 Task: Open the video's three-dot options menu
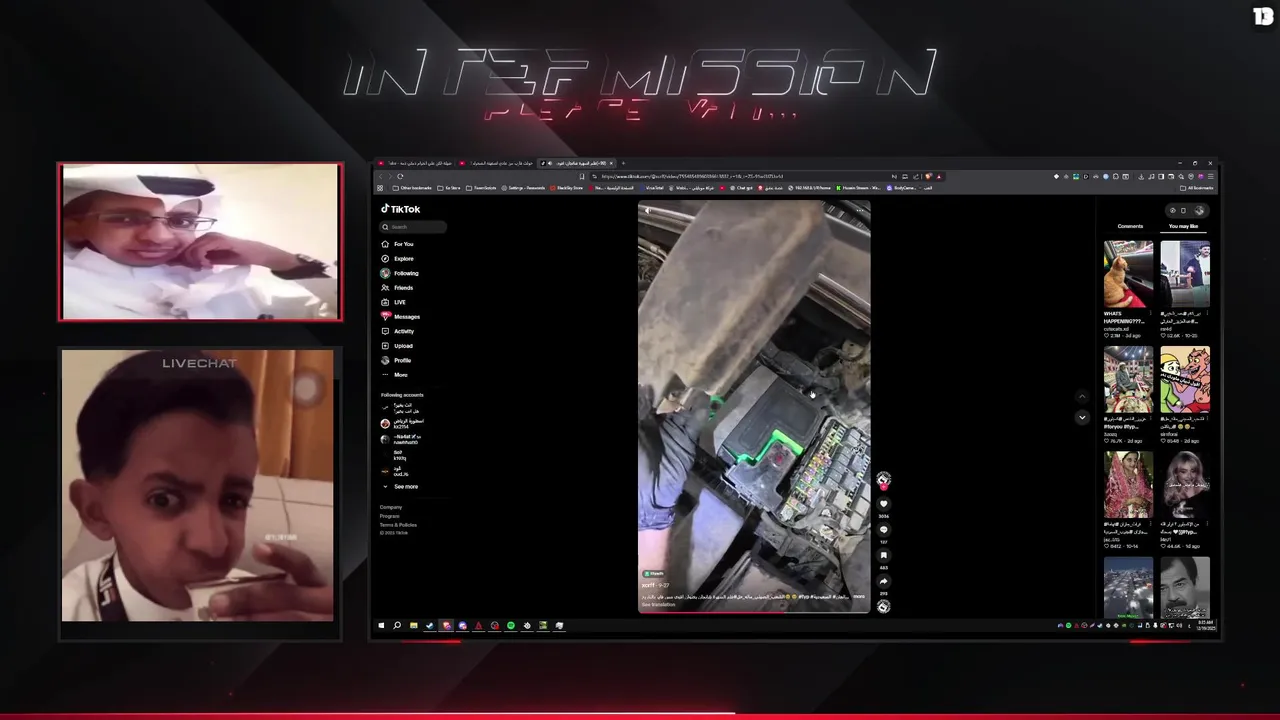860,211
